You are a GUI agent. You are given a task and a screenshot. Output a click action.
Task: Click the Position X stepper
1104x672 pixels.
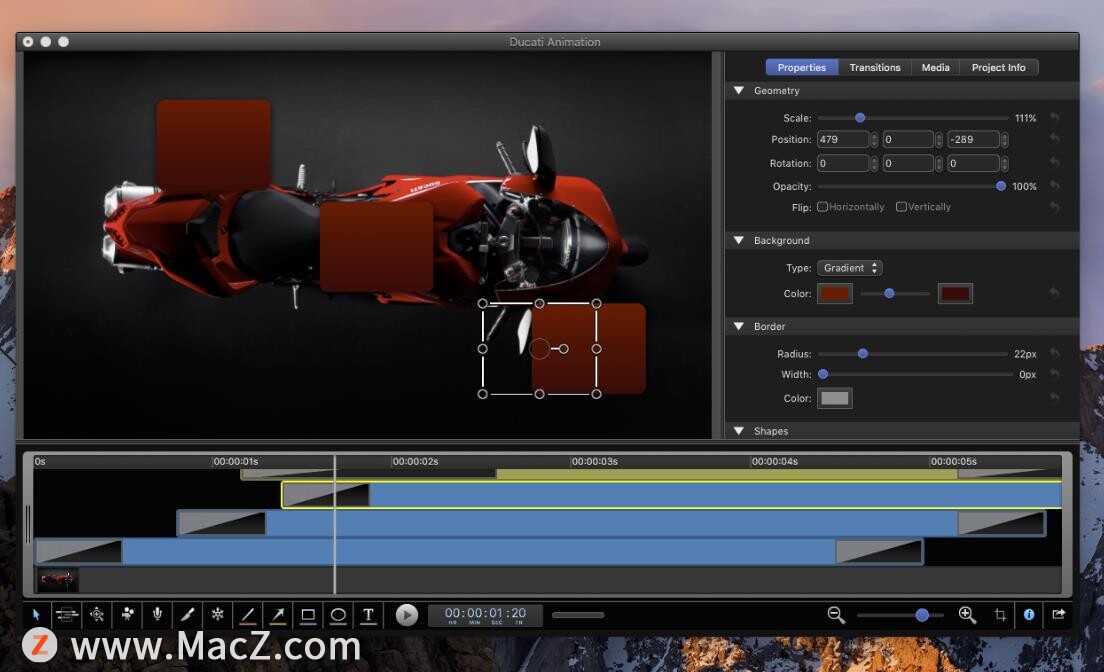point(874,139)
